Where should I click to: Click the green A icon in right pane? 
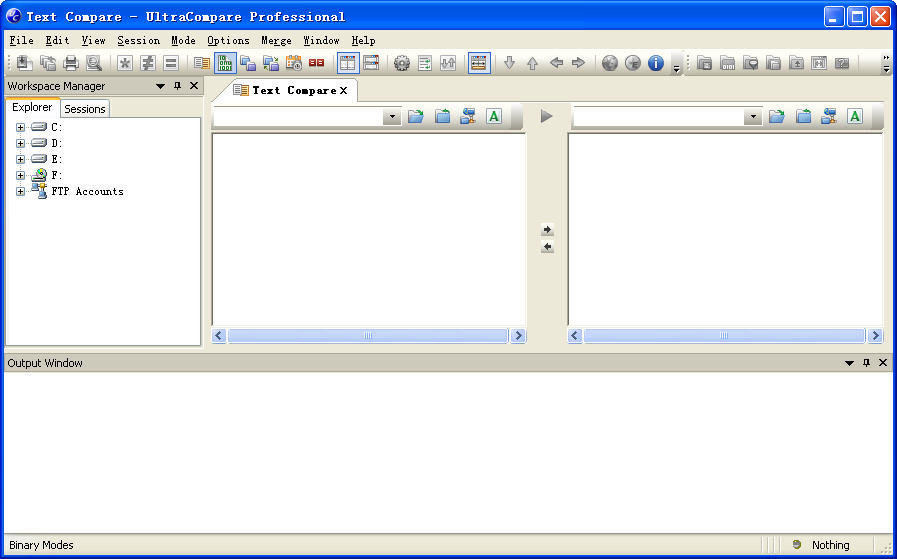[855, 117]
